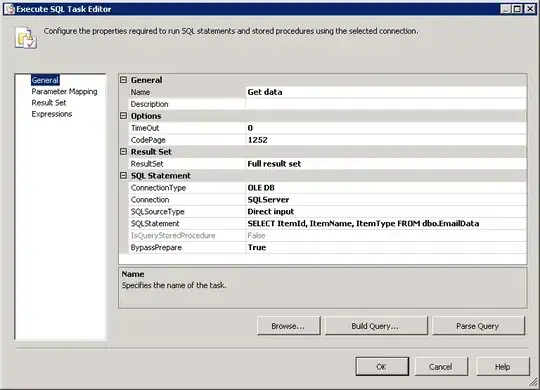Click the Execute SQL Task icon beside description
This screenshot has height=390, width=540.
(x=26, y=37)
